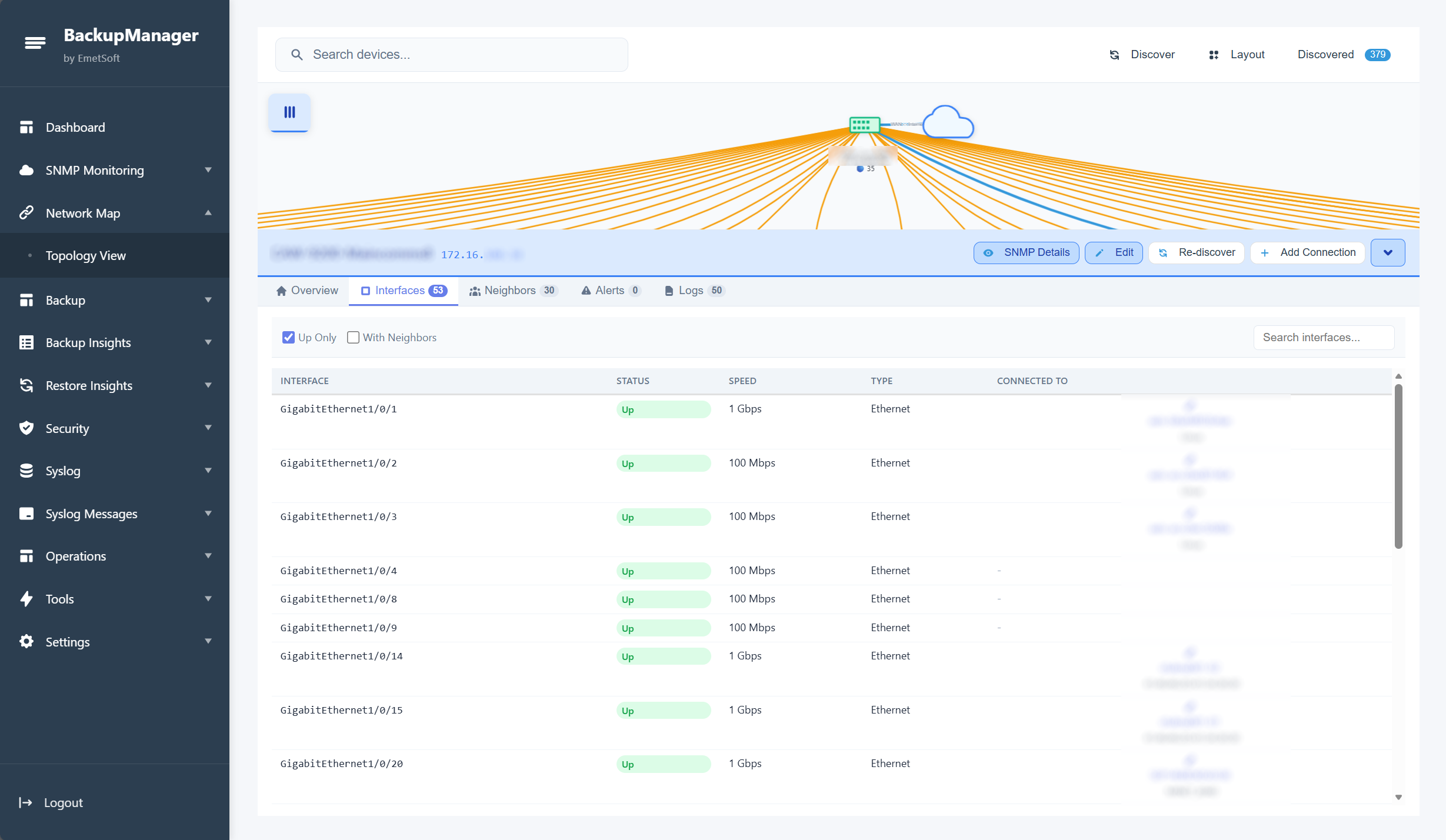Focus the Search interfaces input field
Screen dimensions: 1446x840
[1324, 338]
